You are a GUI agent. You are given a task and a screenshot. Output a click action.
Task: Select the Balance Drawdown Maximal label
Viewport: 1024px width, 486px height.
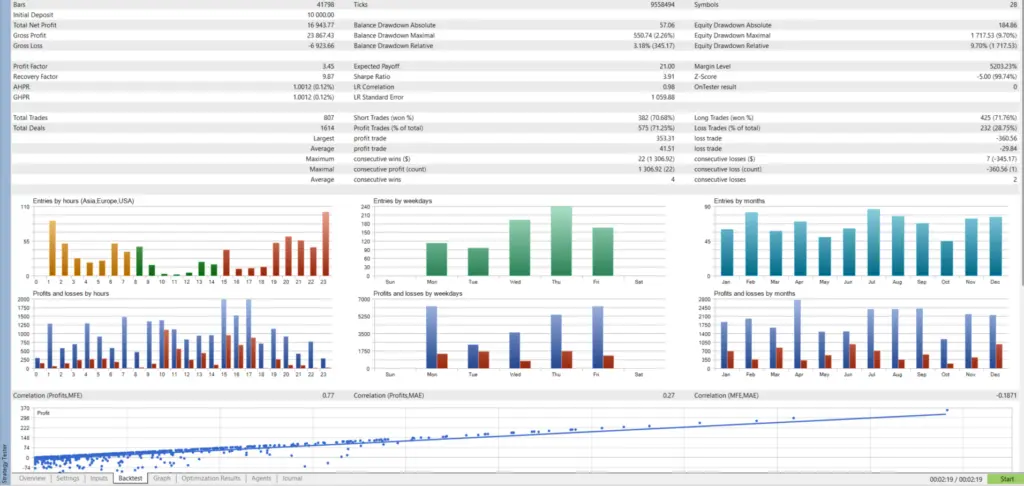(x=394, y=35)
